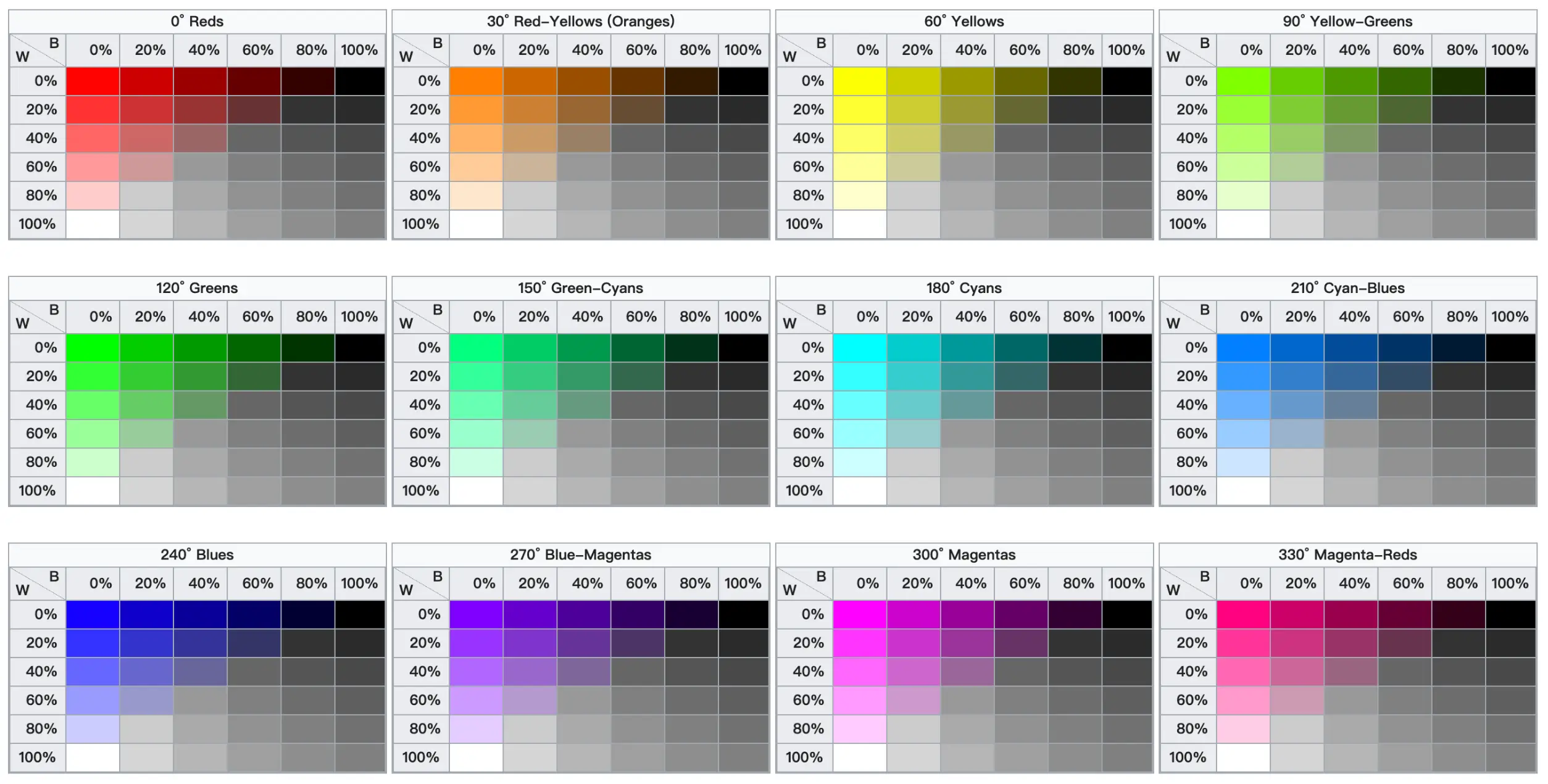Click the "270° Blue–Magentas" table title
This screenshot has width=1548, height=784.
click(580, 555)
